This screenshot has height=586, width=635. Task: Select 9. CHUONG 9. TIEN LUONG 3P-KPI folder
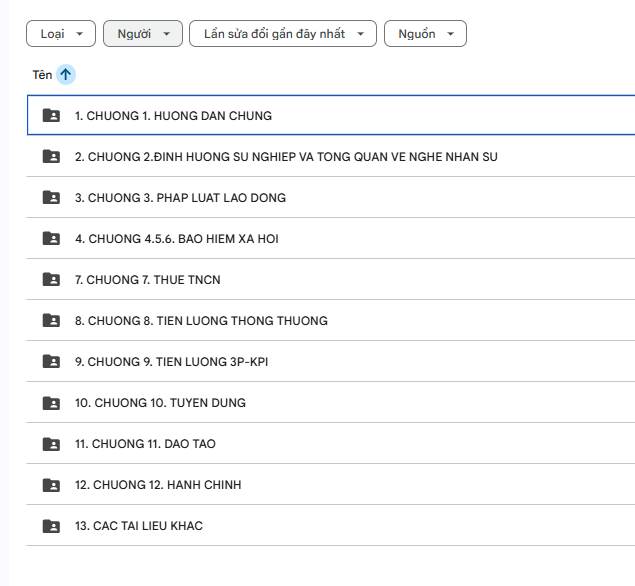pyautogui.click(x=171, y=362)
